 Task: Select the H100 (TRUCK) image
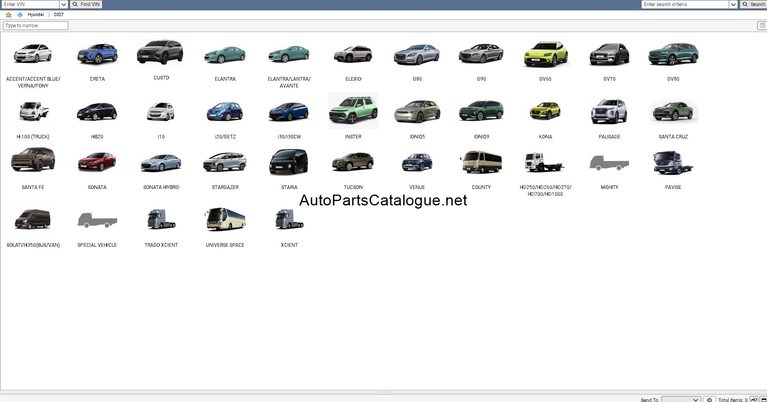pyautogui.click(x=33, y=112)
